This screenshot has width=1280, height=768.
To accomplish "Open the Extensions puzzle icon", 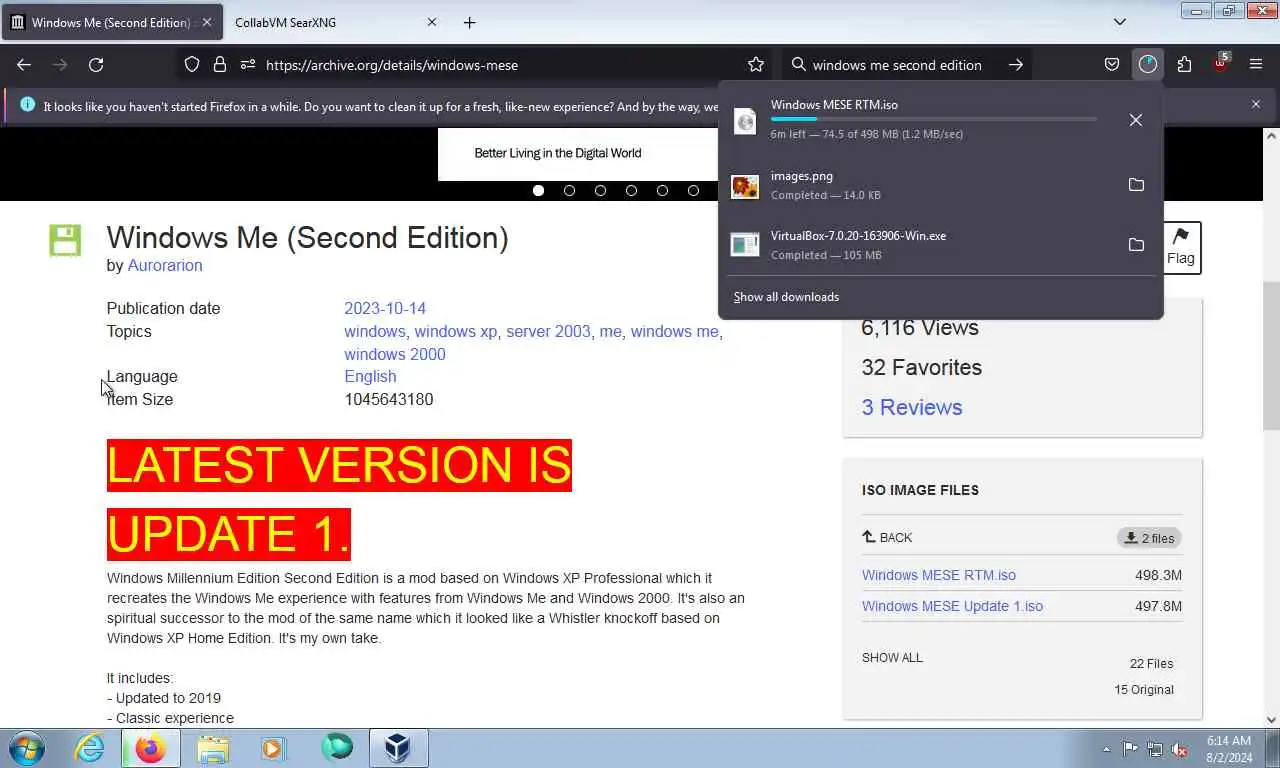I will [x=1184, y=65].
